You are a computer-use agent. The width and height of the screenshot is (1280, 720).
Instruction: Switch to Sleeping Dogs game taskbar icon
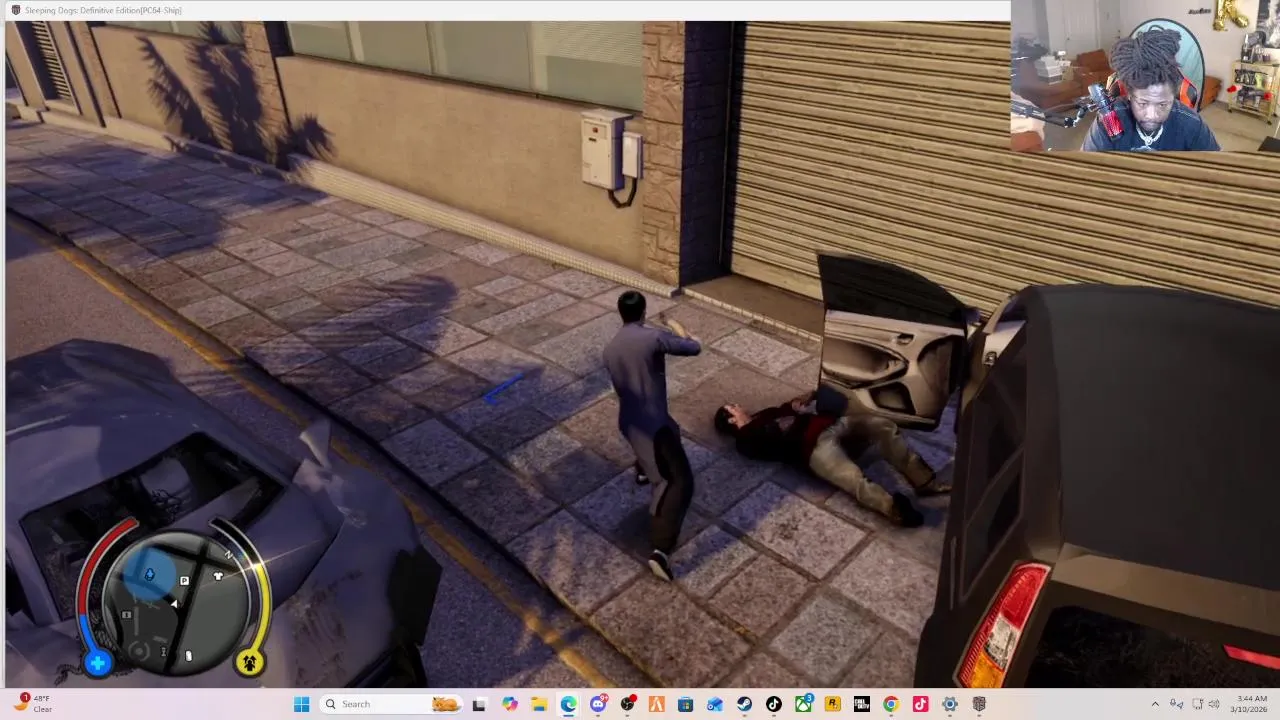[979, 704]
